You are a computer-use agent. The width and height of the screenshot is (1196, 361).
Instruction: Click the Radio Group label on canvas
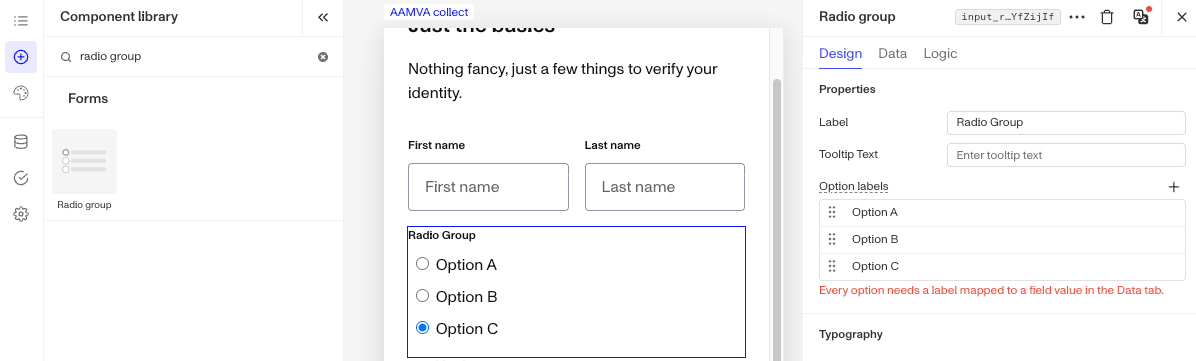pos(442,235)
